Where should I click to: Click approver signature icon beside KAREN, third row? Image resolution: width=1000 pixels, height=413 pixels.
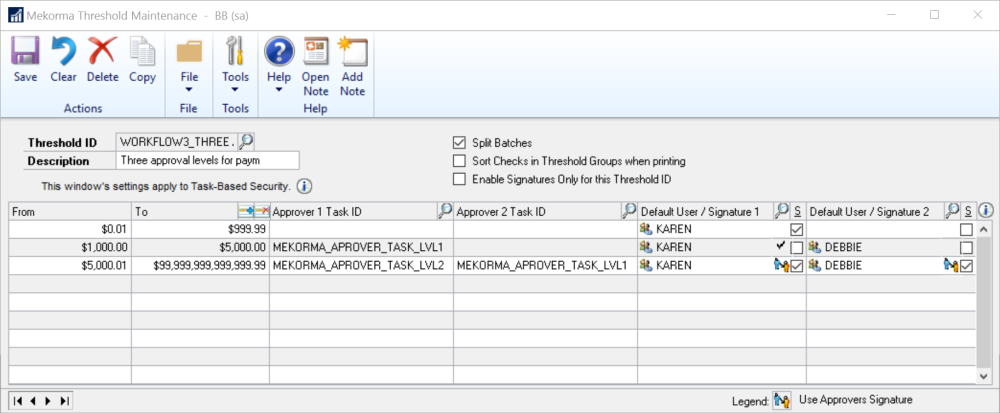[782, 266]
